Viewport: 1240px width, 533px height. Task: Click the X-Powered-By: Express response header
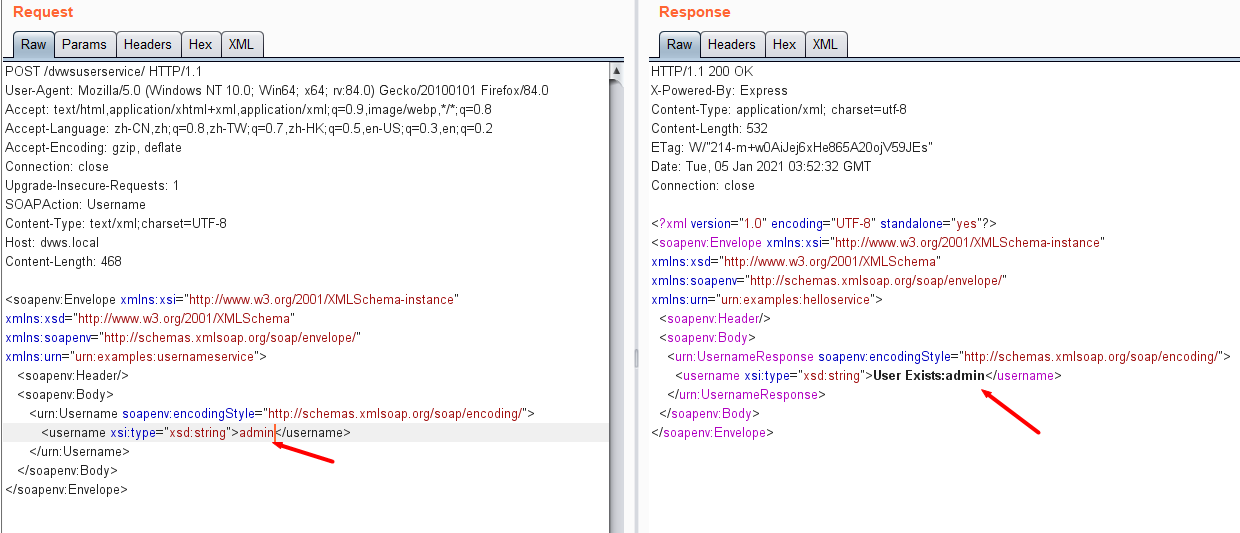point(719,90)
